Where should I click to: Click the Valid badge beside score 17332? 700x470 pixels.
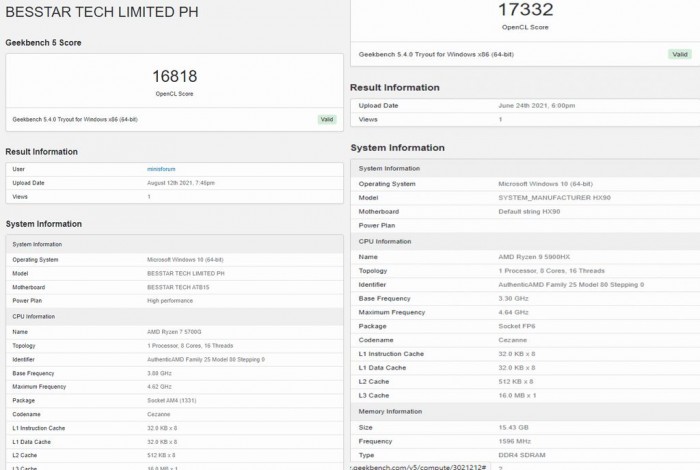pyautogui.click(x=679, y=54)
